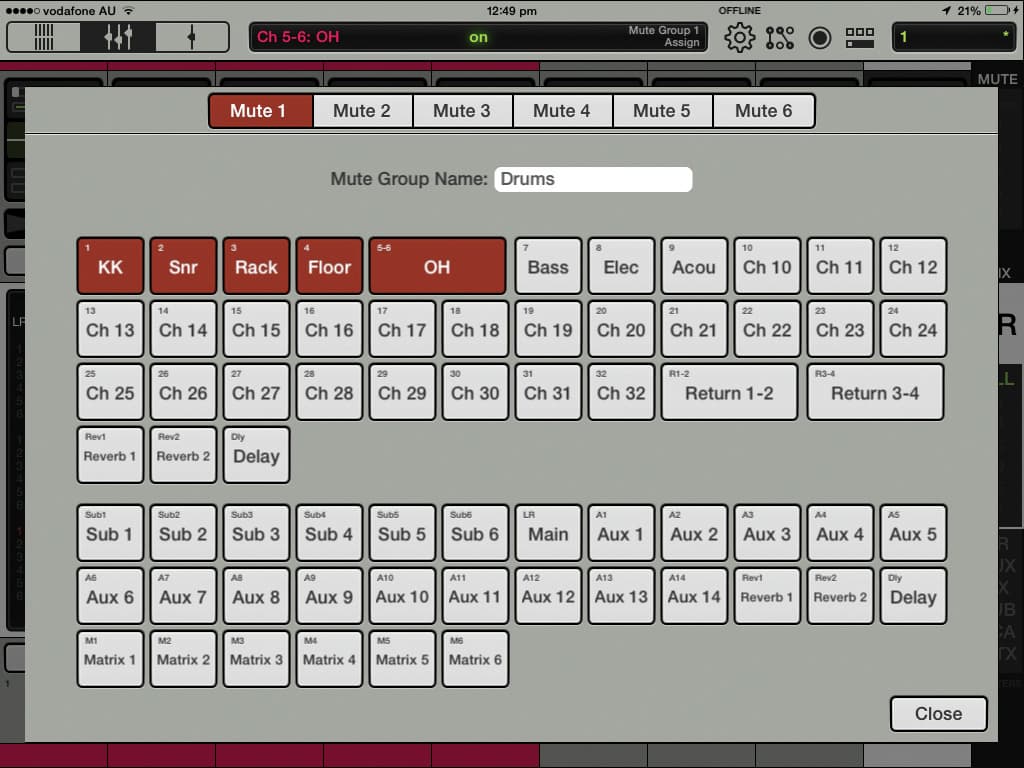
Task: Select the Mute 3 tab
Action: point(462,110)
